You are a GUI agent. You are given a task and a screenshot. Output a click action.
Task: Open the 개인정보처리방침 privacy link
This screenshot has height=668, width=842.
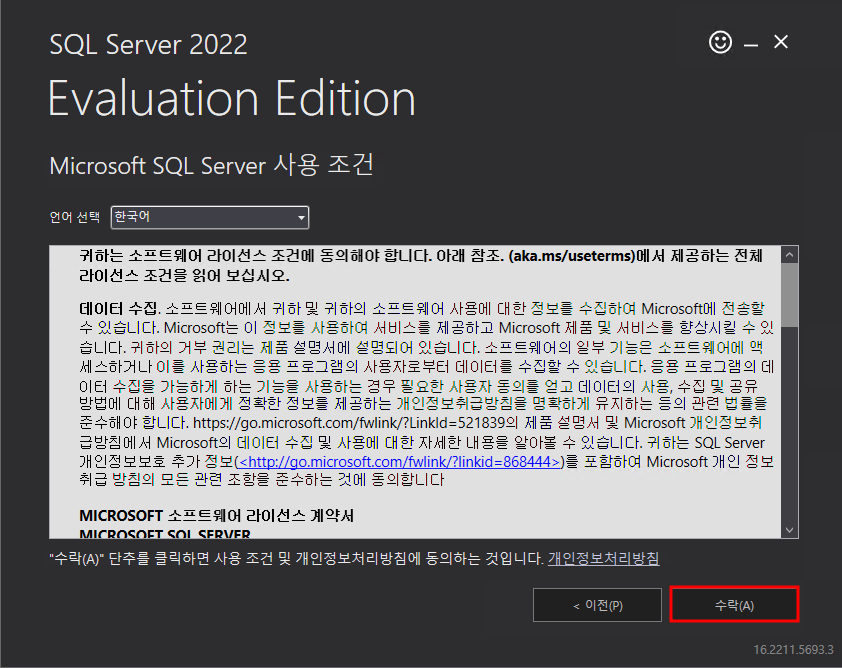coord(604,559)
